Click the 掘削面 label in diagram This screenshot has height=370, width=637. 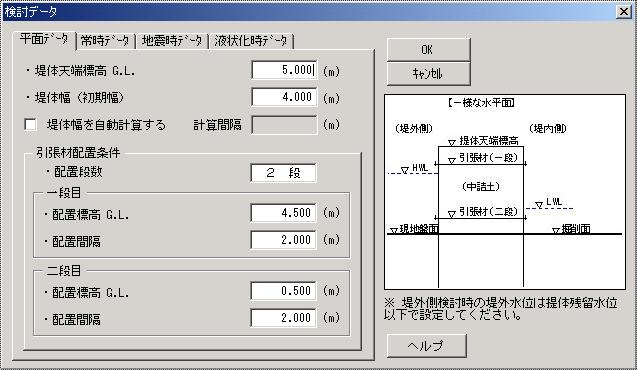(x=576, y=229)
